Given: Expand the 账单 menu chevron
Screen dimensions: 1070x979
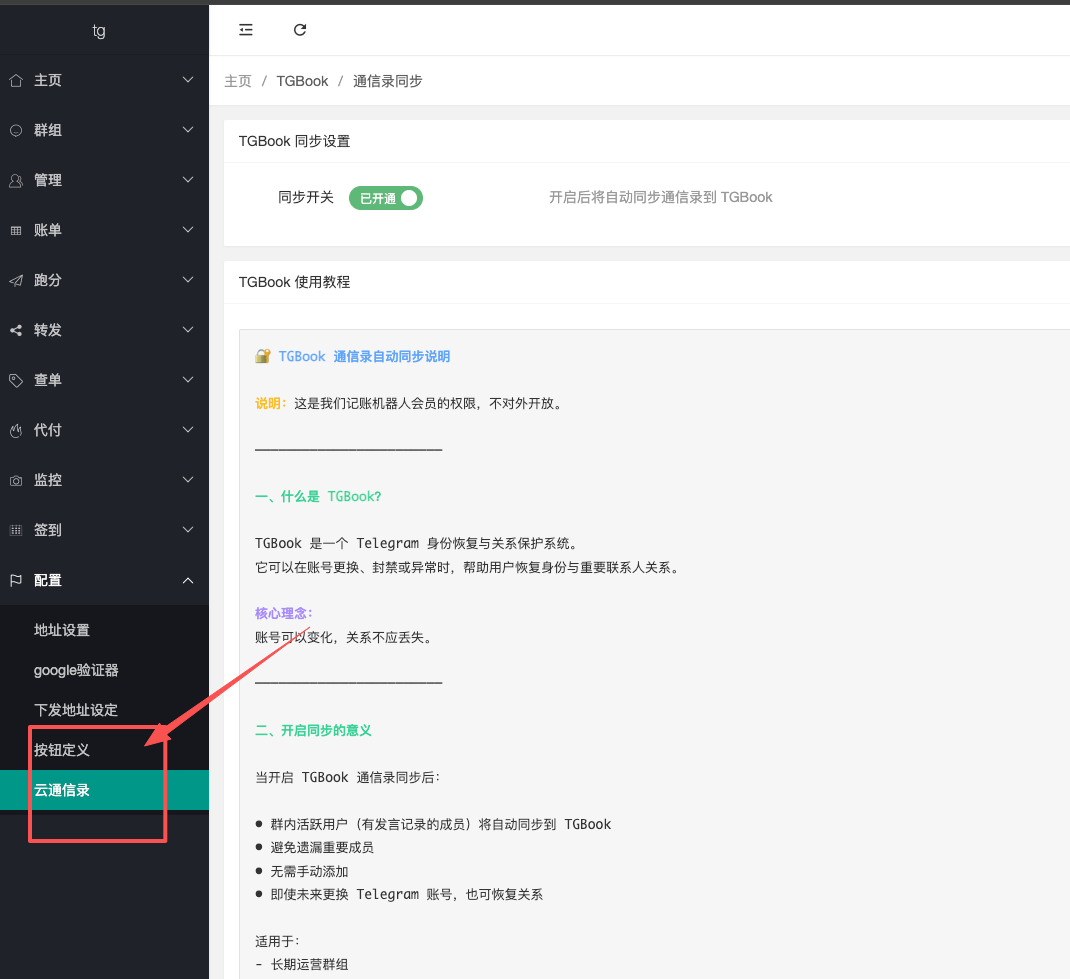Looking at the screenshot, I should click(x=188, y=230).
